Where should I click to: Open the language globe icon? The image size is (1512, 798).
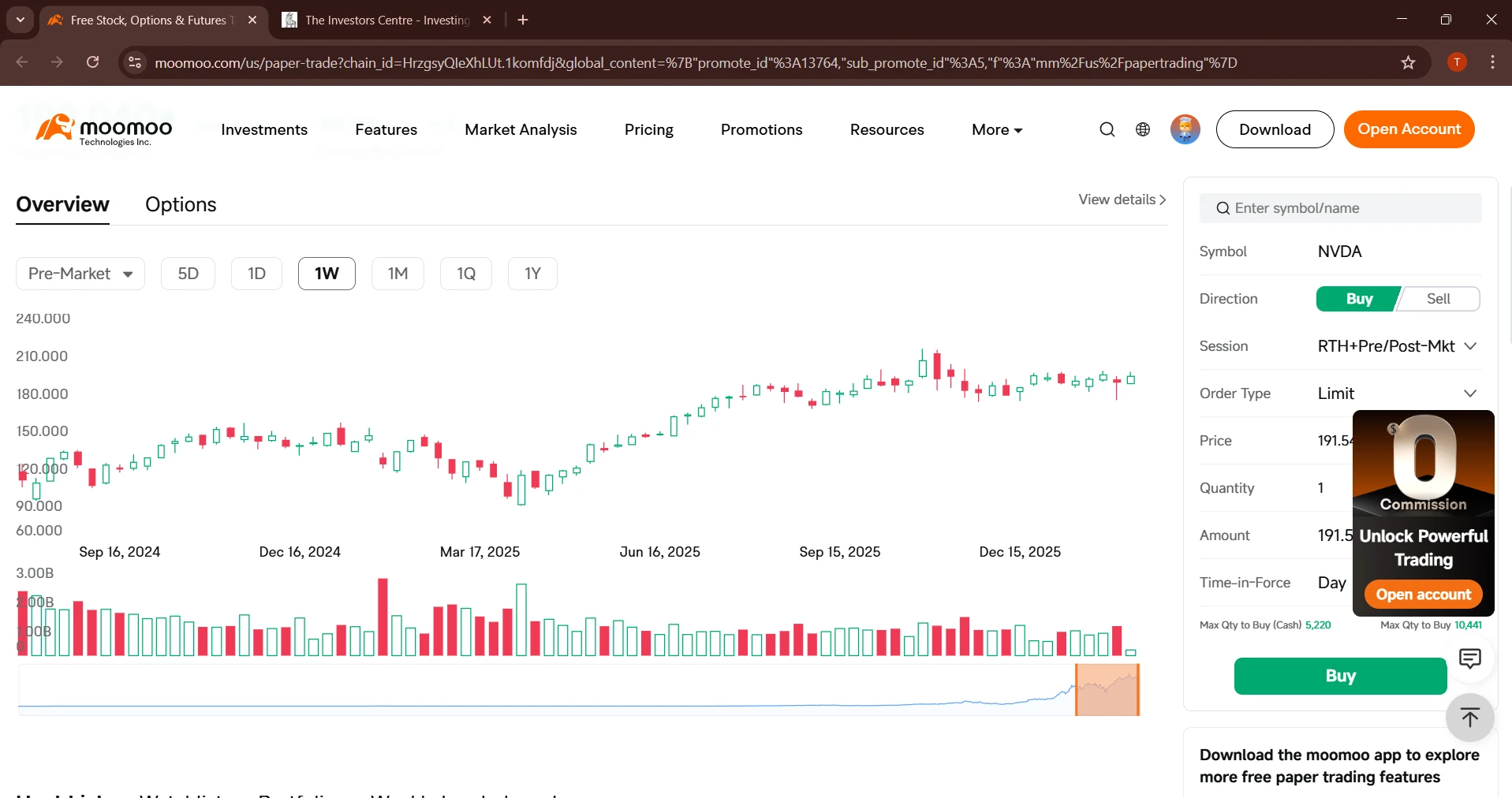(1143, 129)
